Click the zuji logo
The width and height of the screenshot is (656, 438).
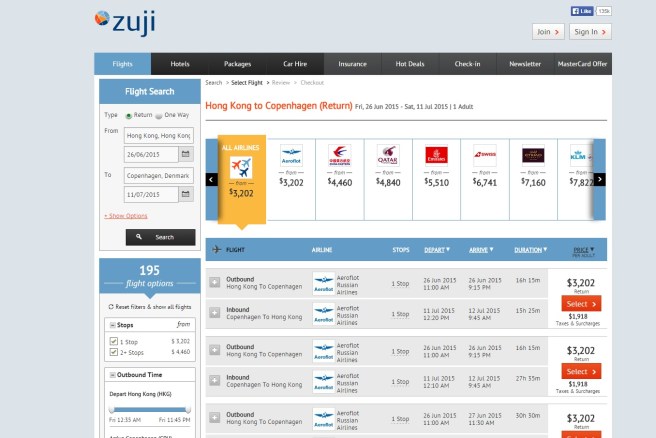click(x=125, y=21)
